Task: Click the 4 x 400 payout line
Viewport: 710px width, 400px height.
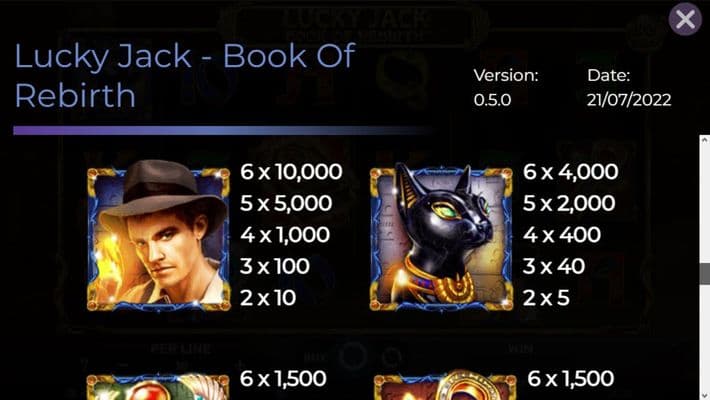Action: (x=562, y=235)
